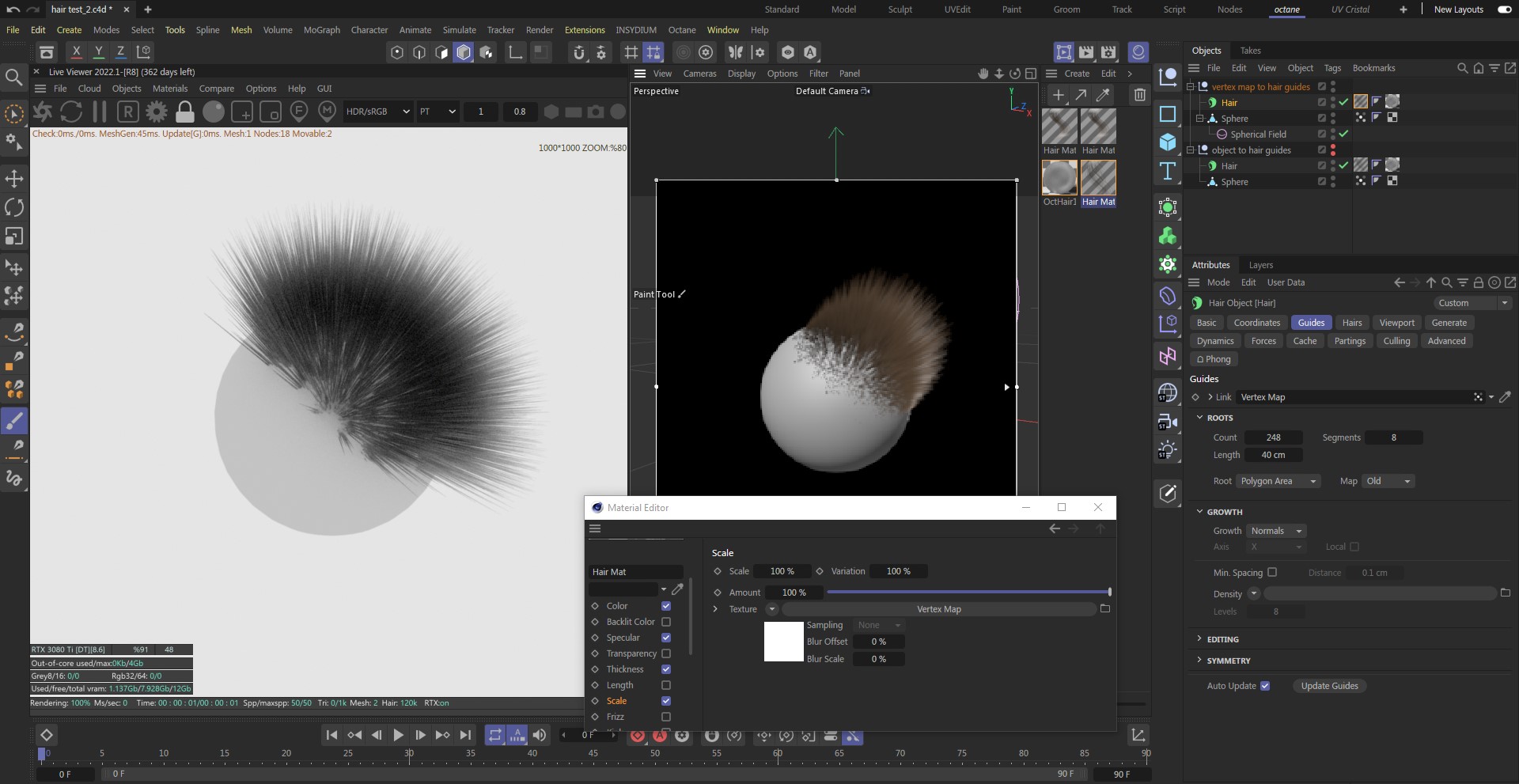Switch to the Hairs tab
The width and height of the screenshot is (1519, 784).
1352,323
